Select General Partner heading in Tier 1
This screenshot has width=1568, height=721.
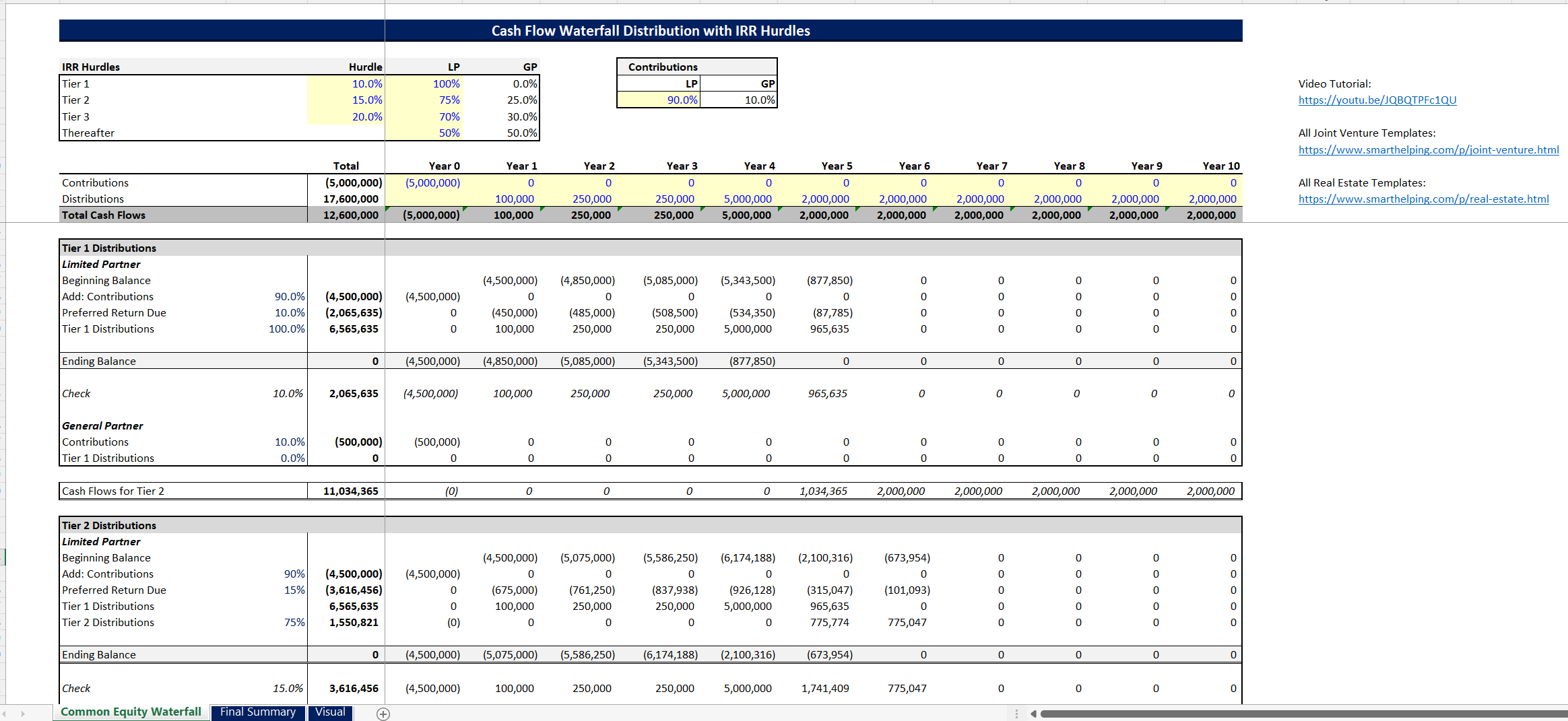tap(102, 425)
